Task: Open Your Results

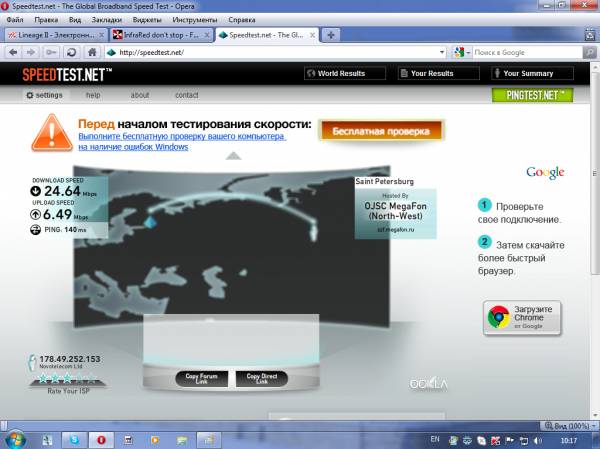Action: (439, 73)
